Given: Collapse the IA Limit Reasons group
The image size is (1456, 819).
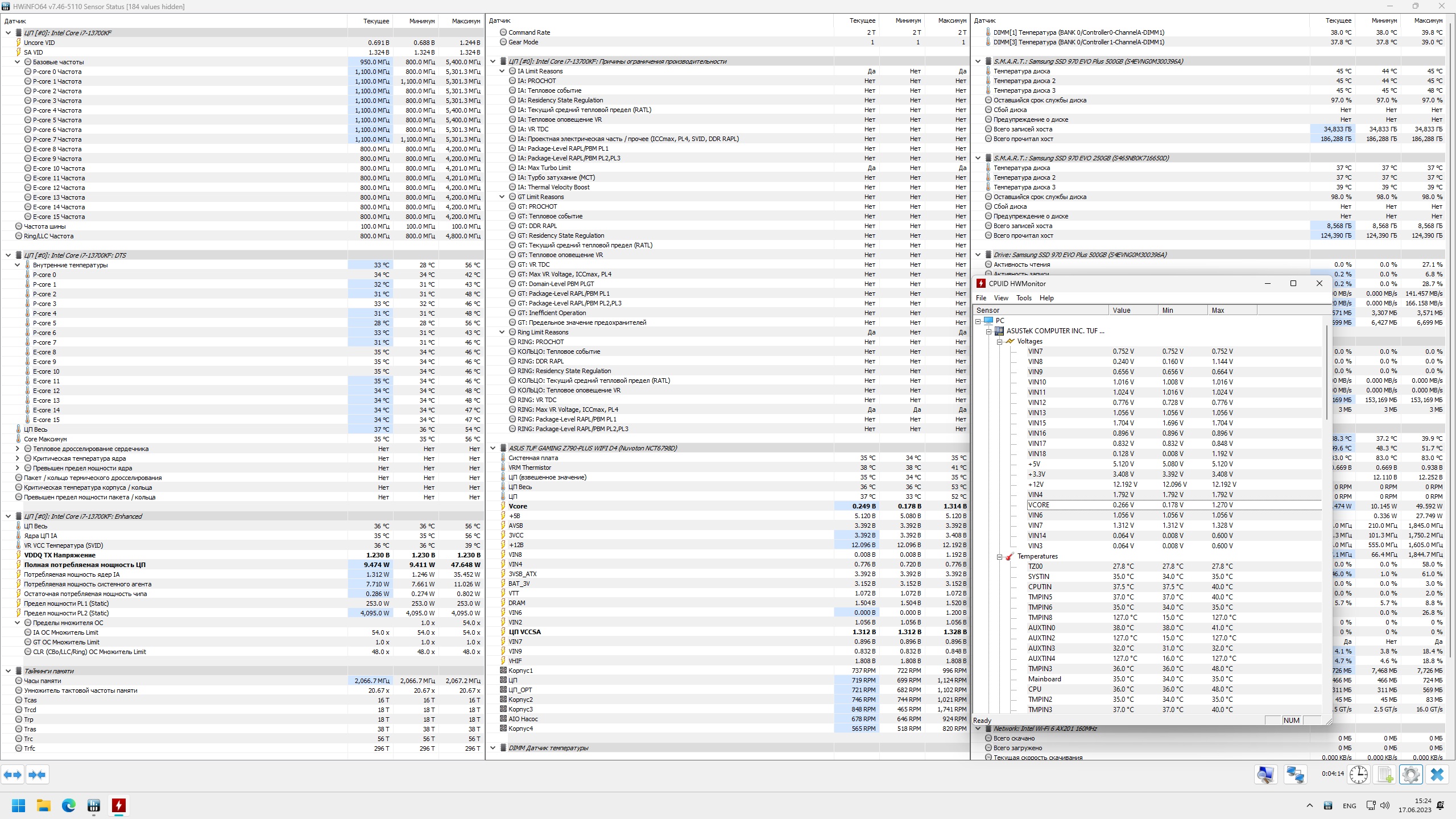Looking at the screenshot, I should (x=502, y=71).
